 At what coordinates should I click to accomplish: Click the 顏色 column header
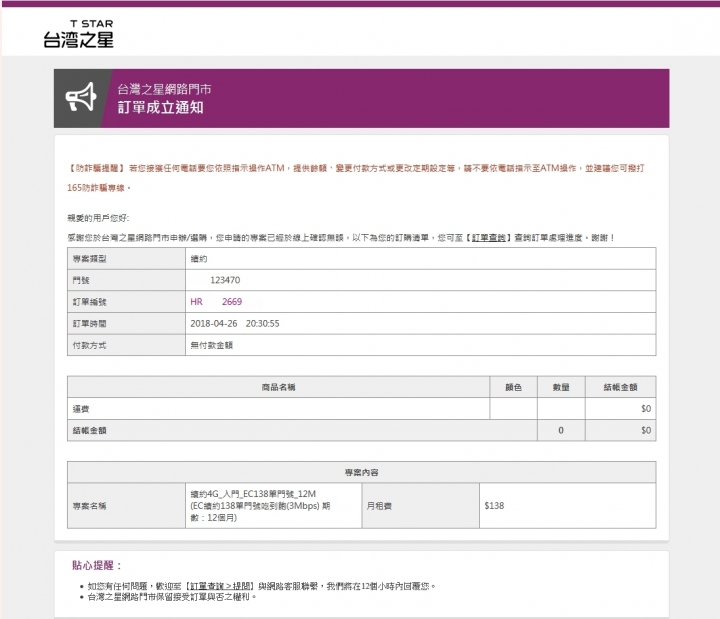point(513,387)
